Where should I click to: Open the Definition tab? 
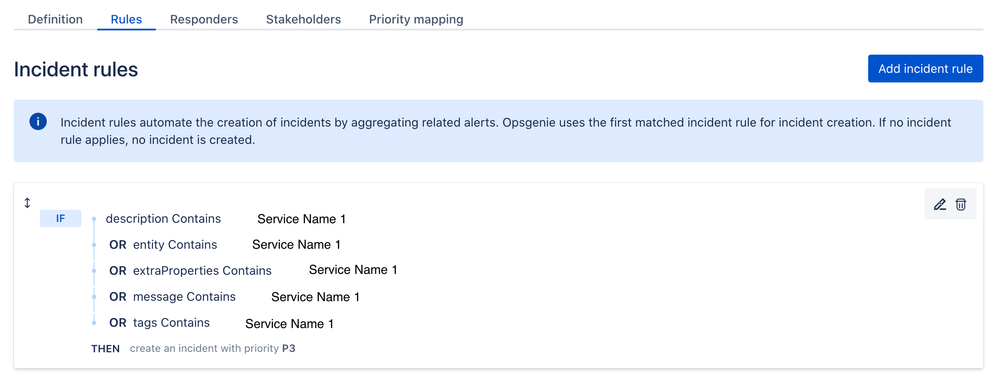[x=55, y=19]
